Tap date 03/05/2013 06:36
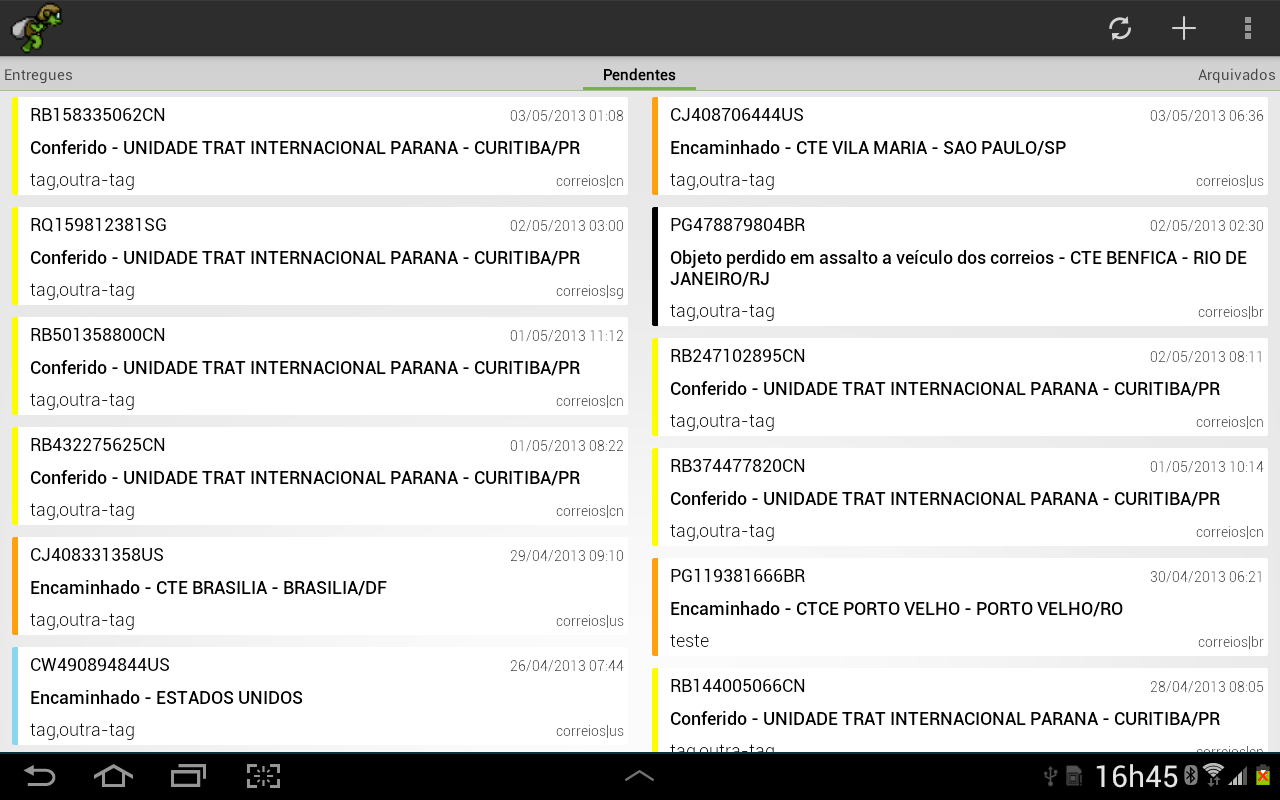Image resolution: width=1280 pixels, height=800 pixels. pyautogui.click(x=1207, y=116)
